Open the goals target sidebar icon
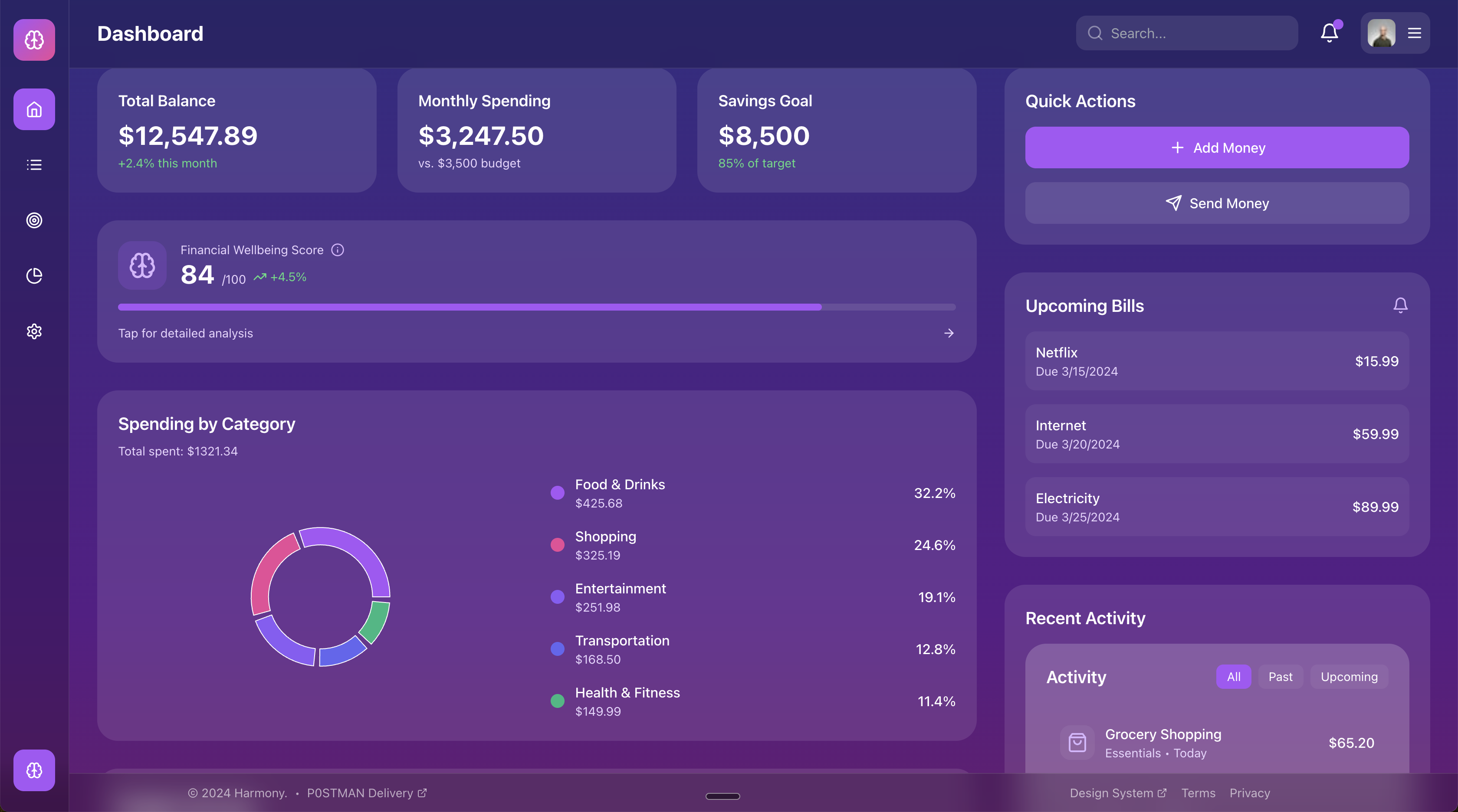This screenshot has width=1458, height=812. coord(34,220)
